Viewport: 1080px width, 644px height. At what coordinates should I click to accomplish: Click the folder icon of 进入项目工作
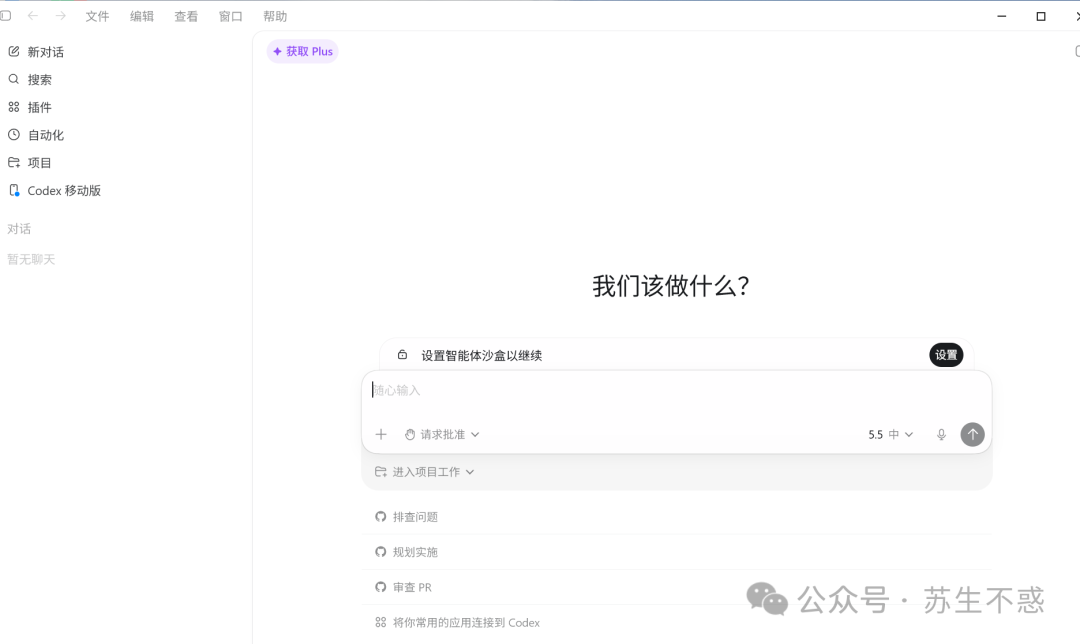tap(380, 472)
